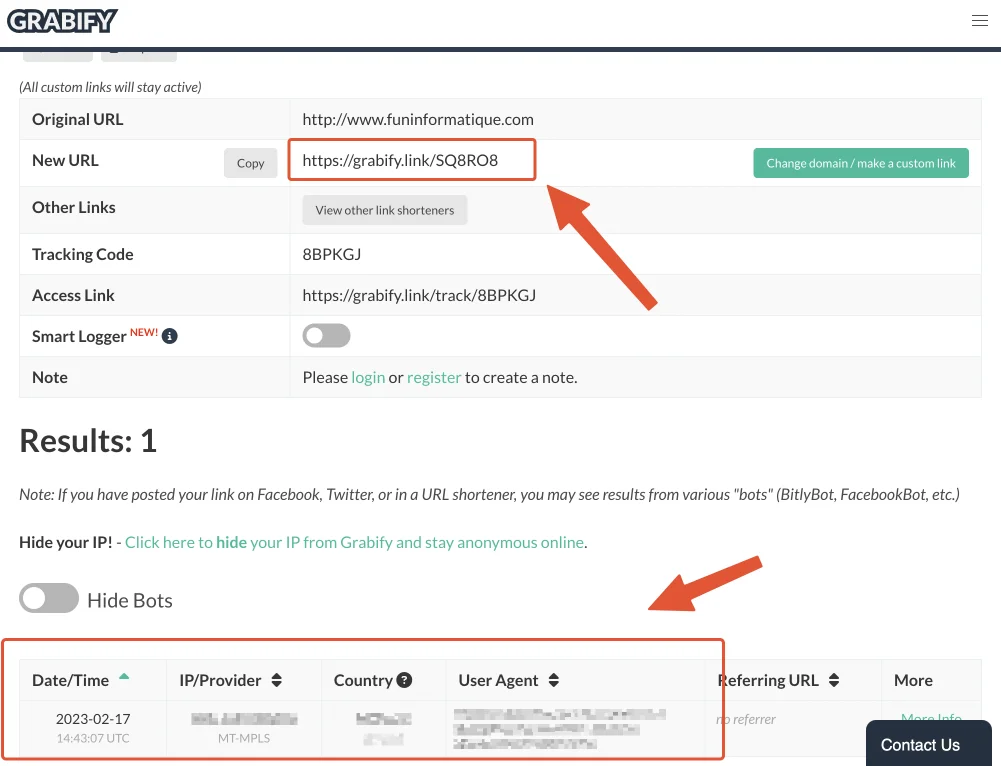
Task: Click the tracking code 8BPKGJ value
Action: 332,254
